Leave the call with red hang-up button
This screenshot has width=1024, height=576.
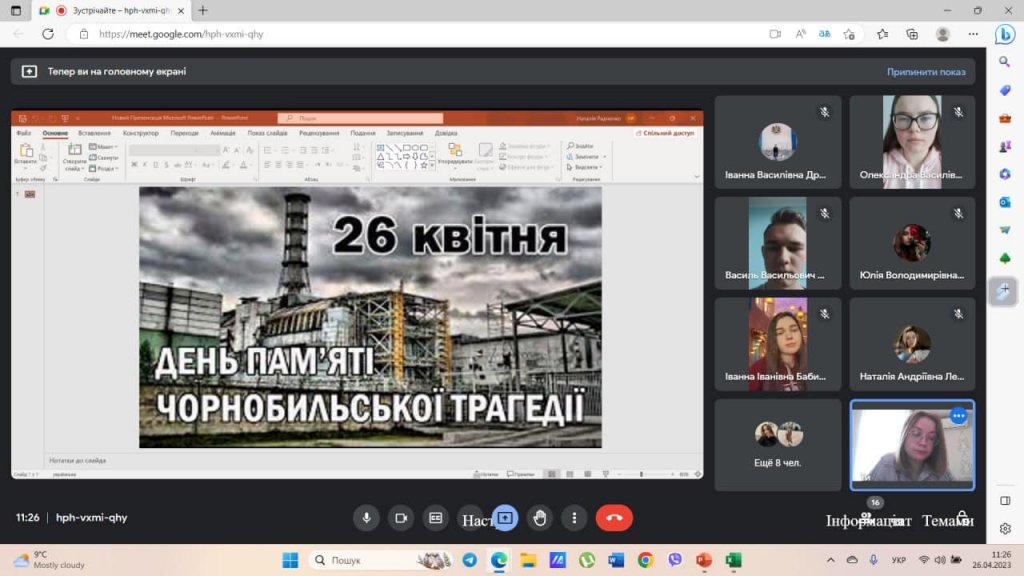[614, 518]
